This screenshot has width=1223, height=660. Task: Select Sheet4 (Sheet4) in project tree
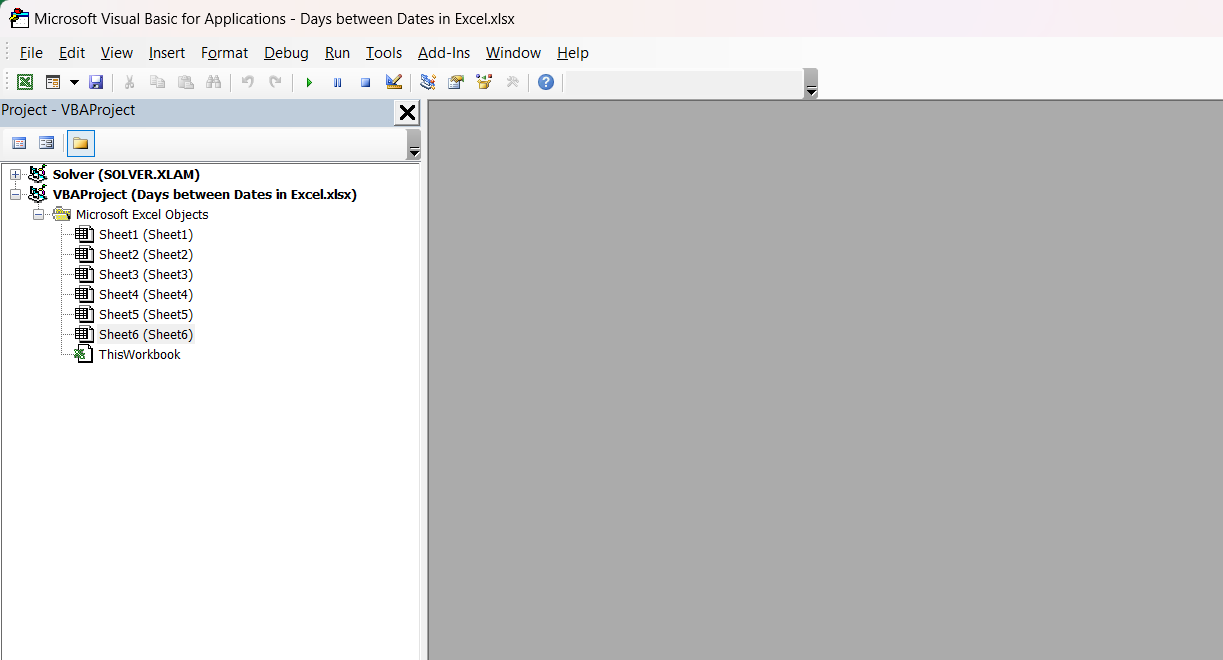(145, 295)
